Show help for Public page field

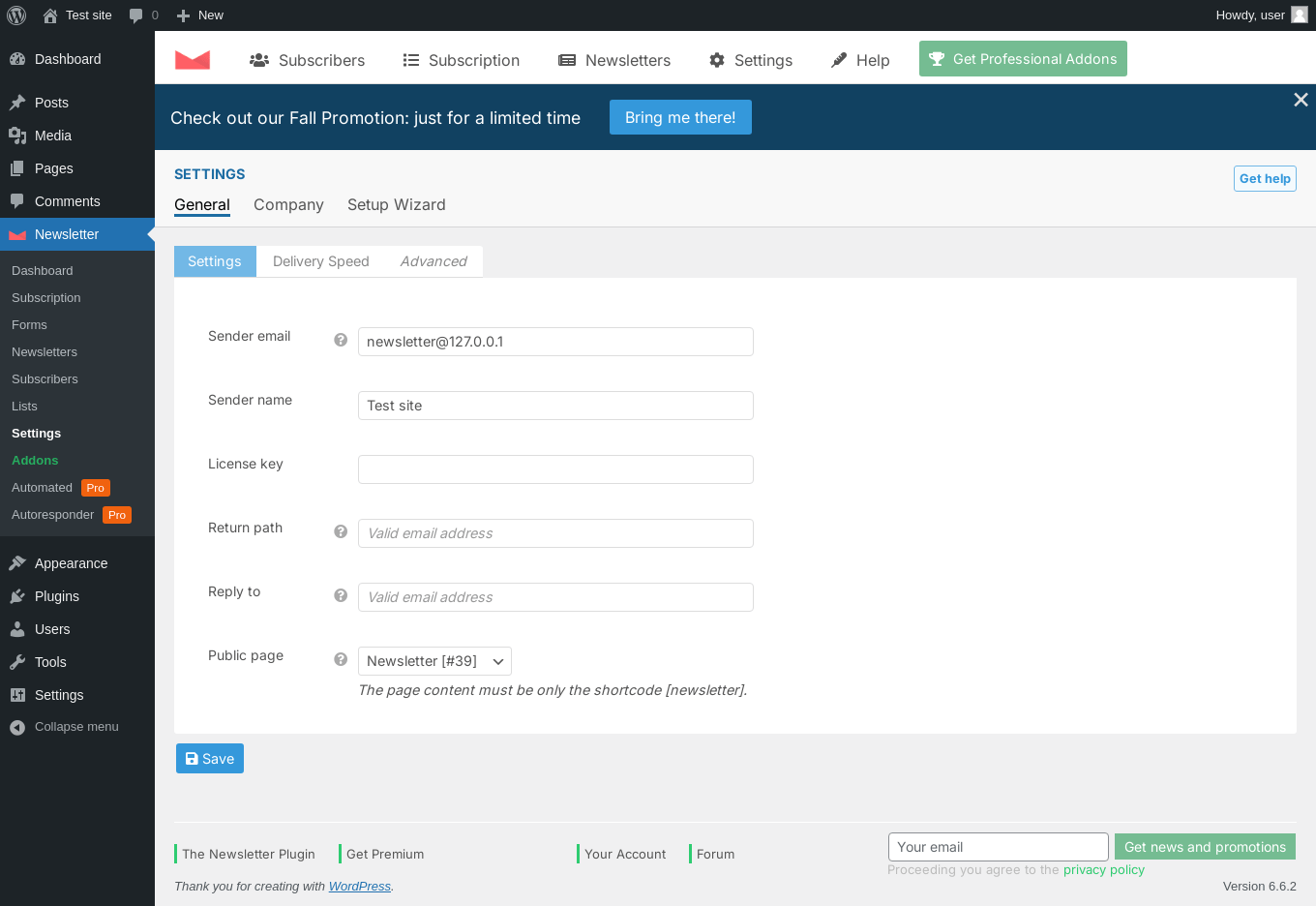[341, 659]
